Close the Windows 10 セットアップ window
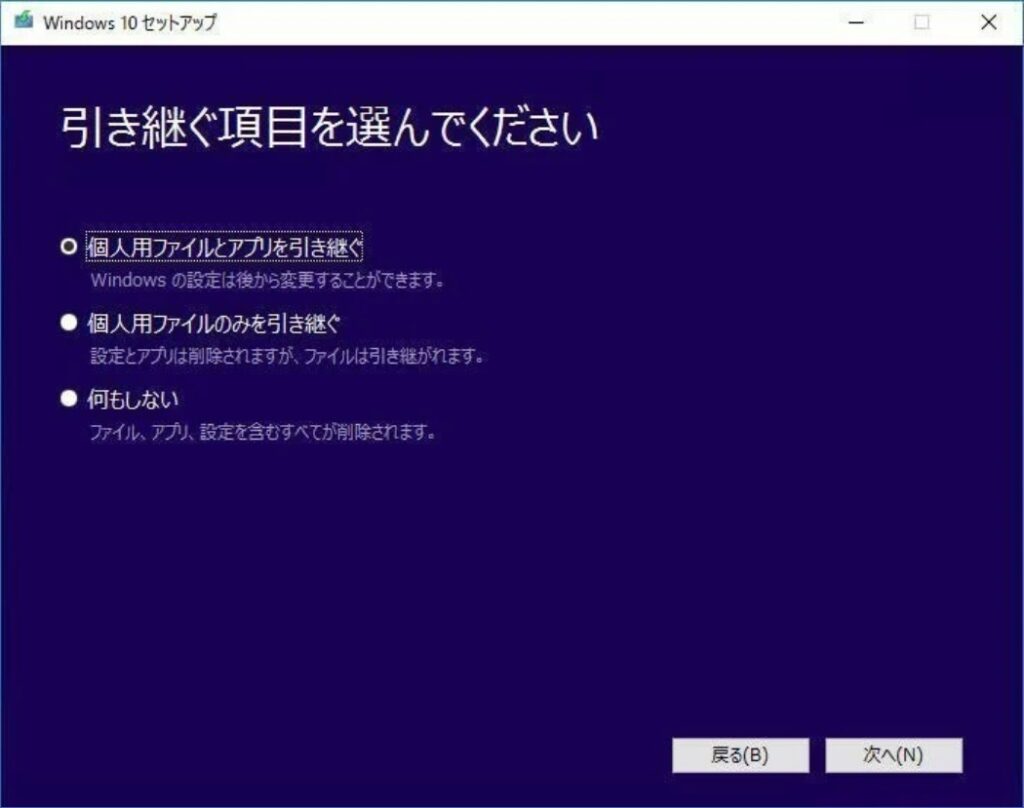This screenshot has width=1024, height=808. click(x=989, y=22)
